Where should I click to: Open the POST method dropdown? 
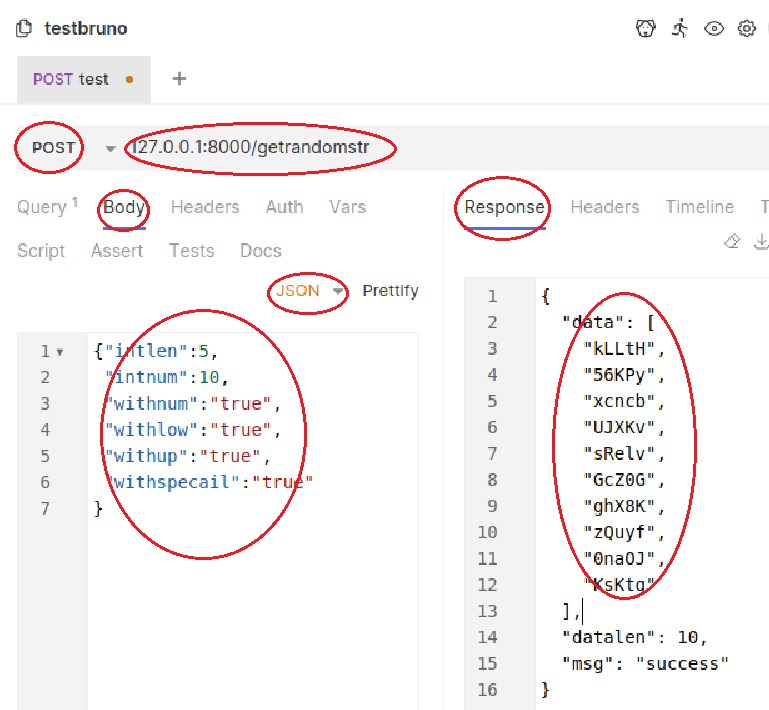tap(110, 148)
